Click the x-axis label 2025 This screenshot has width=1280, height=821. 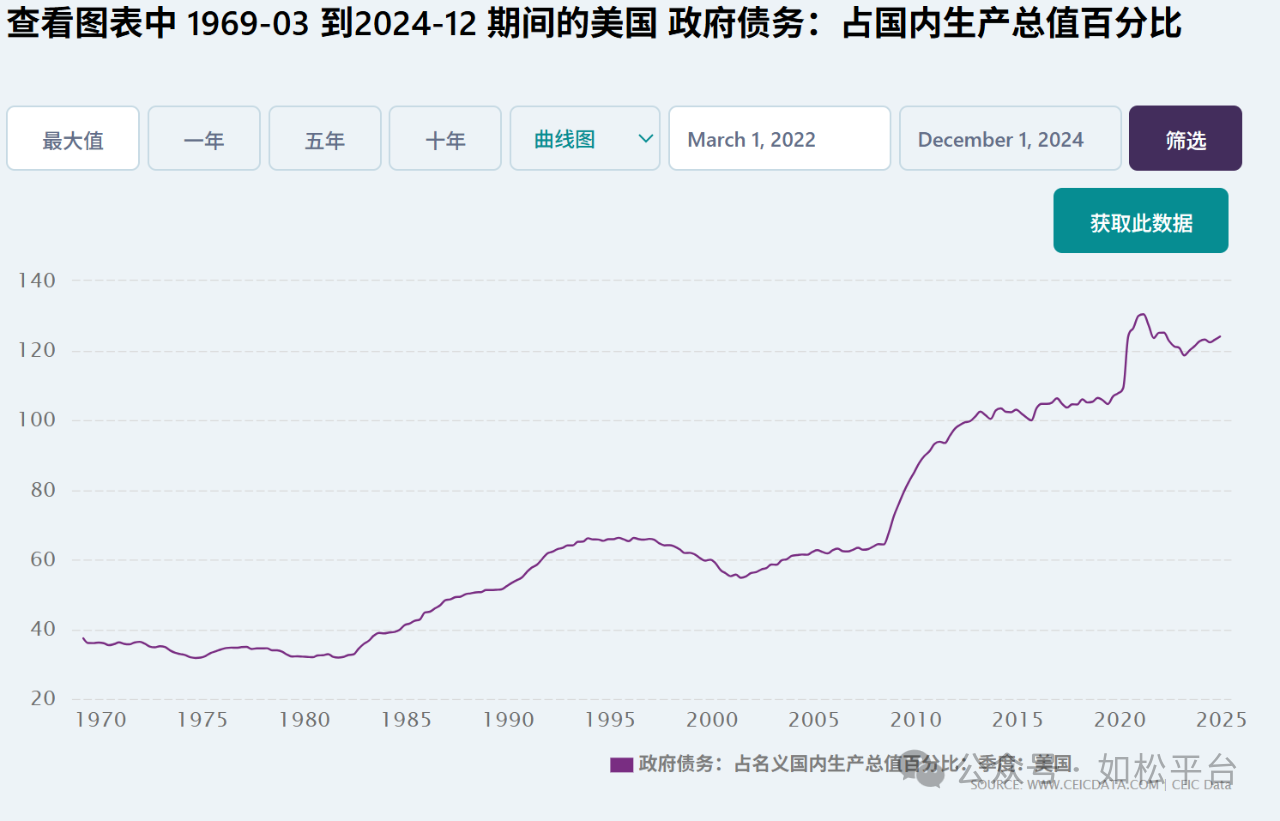coord(1221,720)
